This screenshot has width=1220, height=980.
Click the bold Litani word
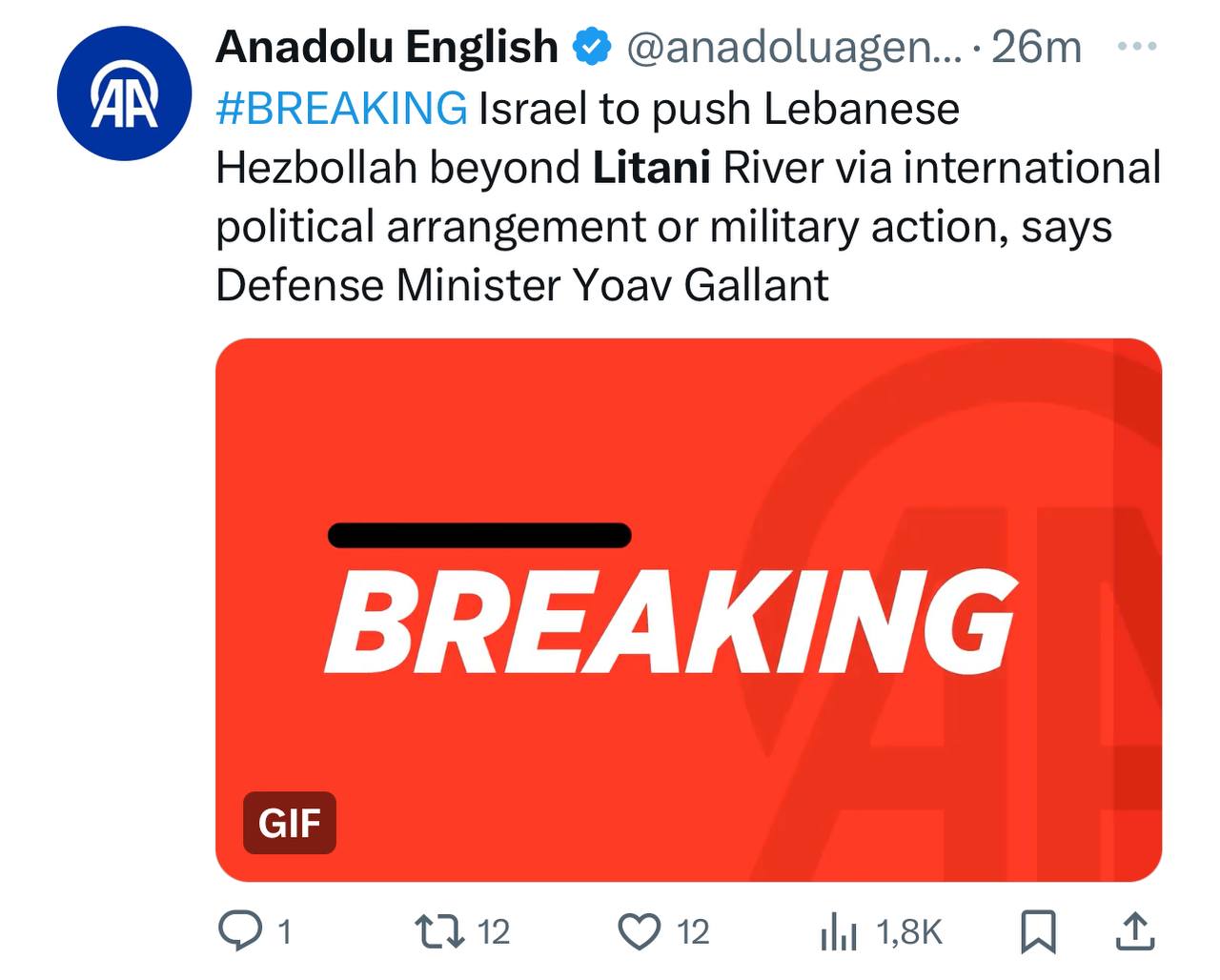[651, 168]
